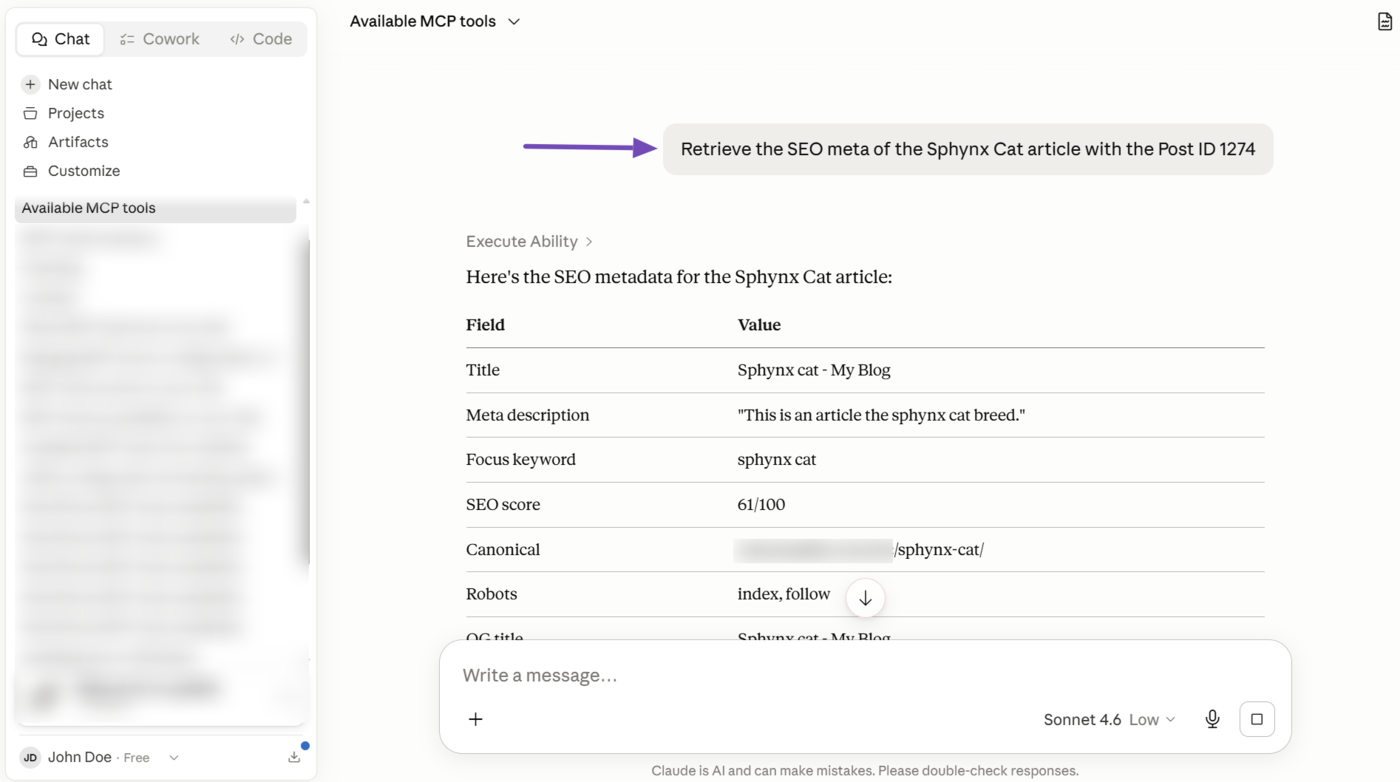Viewport: 1400px width, 782px height.
Task: Click the Robots value 'index, follow'
Action: point(784,594)
